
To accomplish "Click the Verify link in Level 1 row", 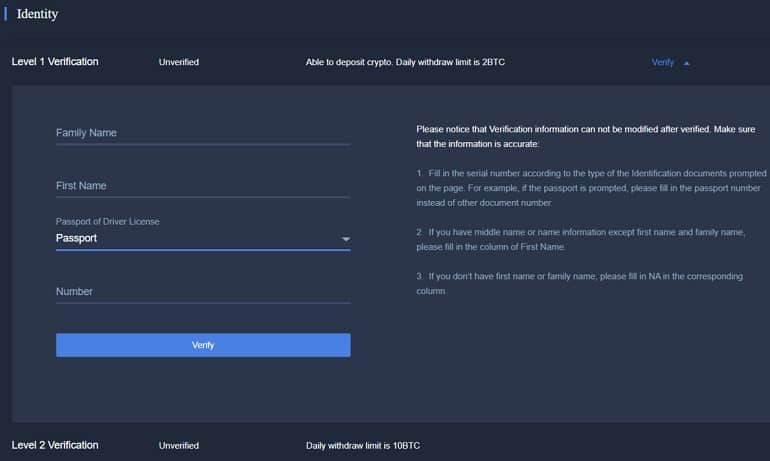I will pos(662,62).
